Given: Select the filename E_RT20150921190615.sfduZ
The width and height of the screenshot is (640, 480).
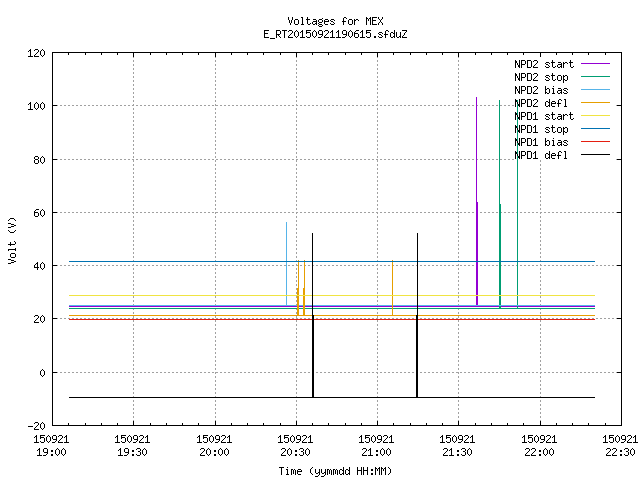Looking at the screenshot, I should pos(335,34).
